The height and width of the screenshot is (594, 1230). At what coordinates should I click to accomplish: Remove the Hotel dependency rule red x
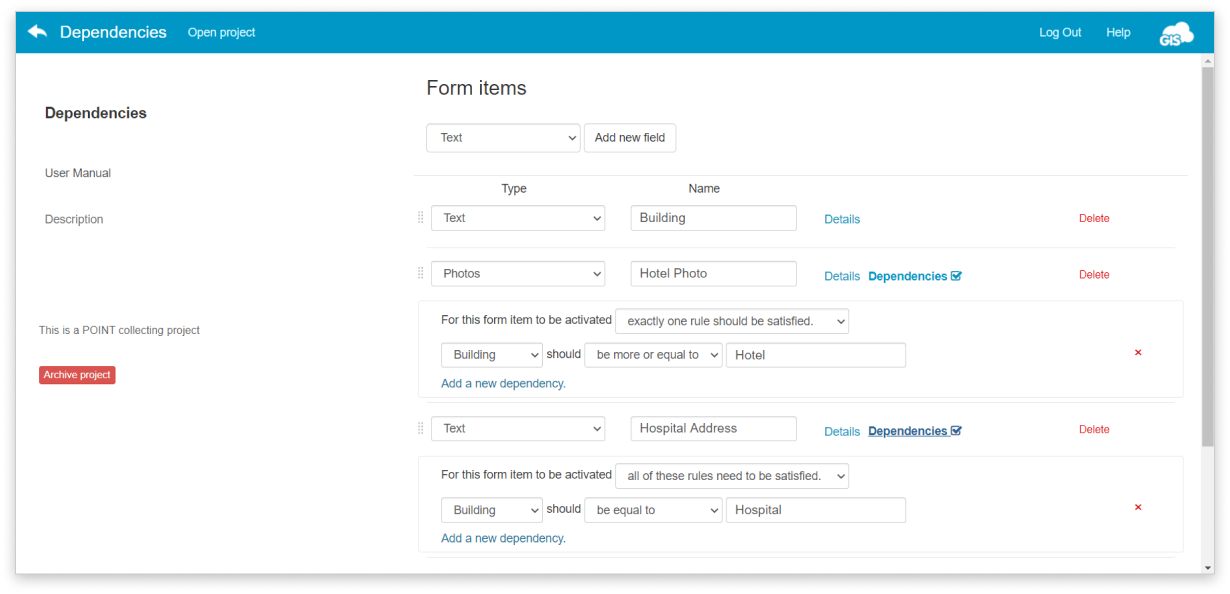1138,353
